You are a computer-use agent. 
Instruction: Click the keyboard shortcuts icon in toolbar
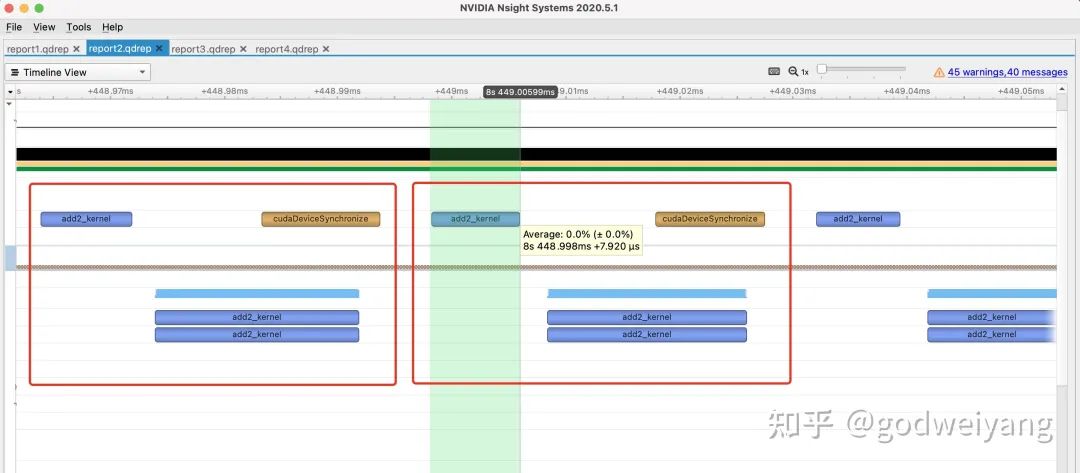click(774, 72)
